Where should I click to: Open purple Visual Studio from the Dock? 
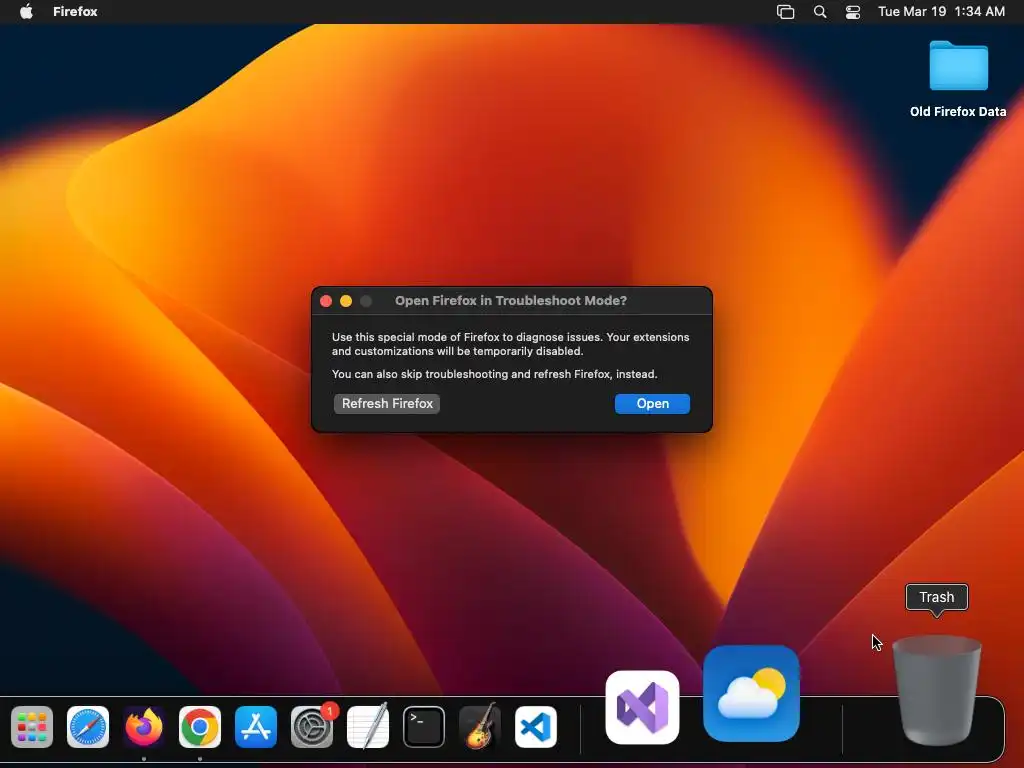pos(643,707)
